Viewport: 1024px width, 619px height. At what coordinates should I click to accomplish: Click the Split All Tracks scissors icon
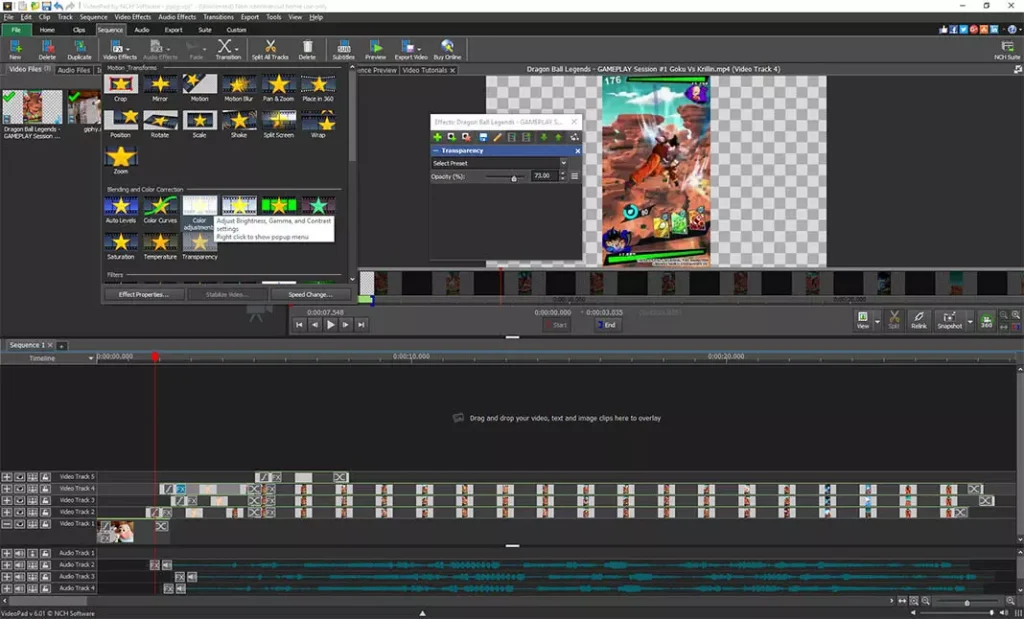coord(270,46)
